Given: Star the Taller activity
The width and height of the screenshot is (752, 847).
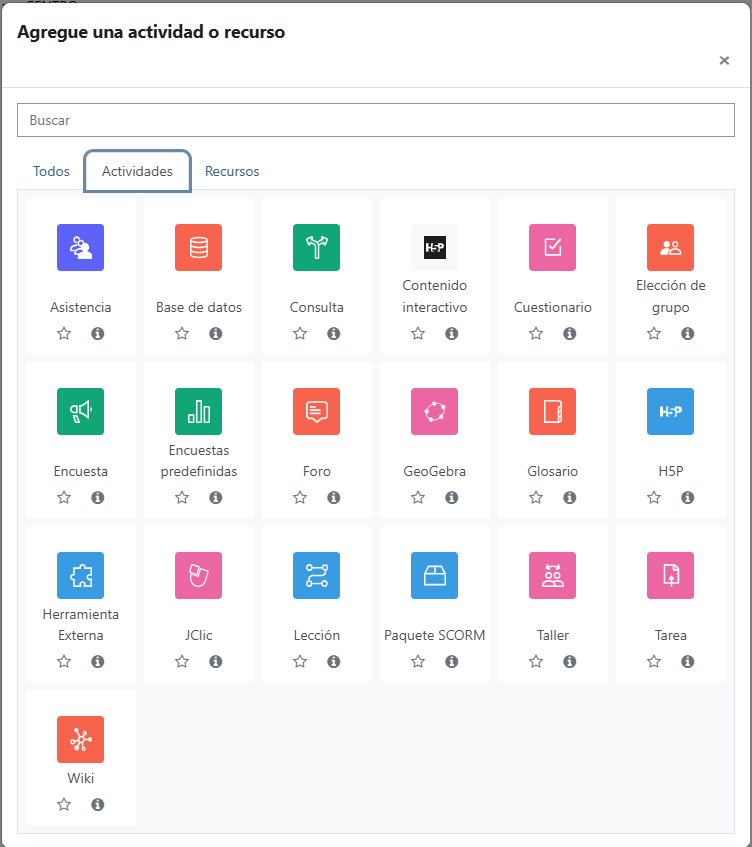Looking at the screenshot, I should (536, 661).
